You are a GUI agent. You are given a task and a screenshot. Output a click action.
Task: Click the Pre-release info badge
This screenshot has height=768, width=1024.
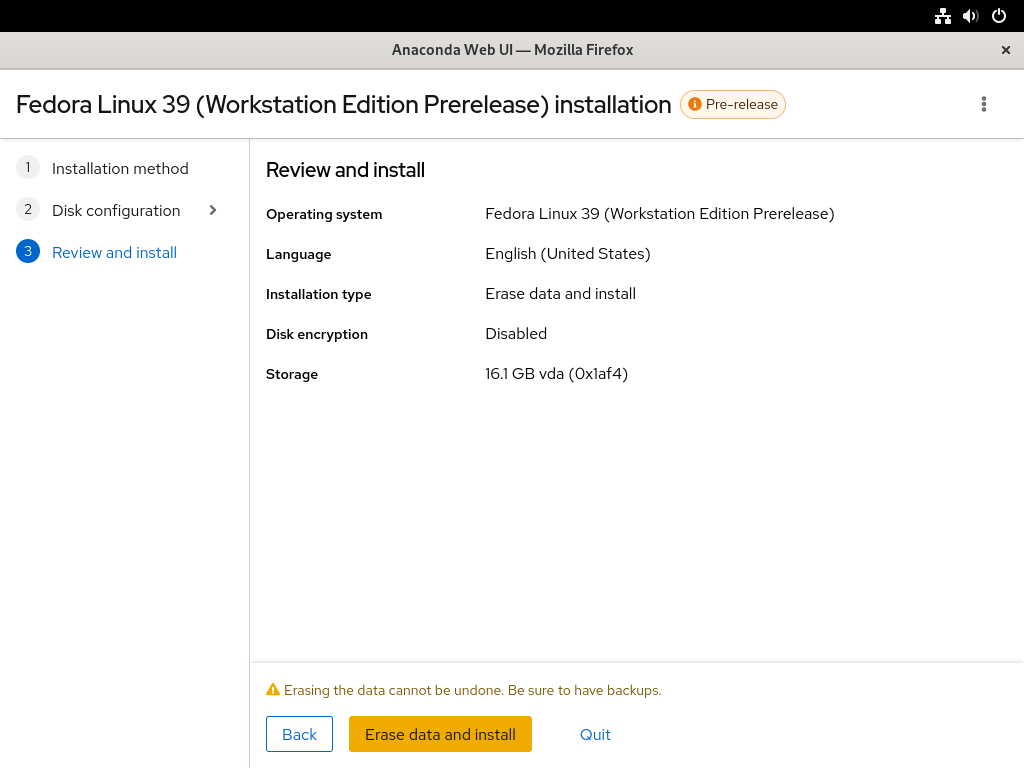tap(732, 104)
